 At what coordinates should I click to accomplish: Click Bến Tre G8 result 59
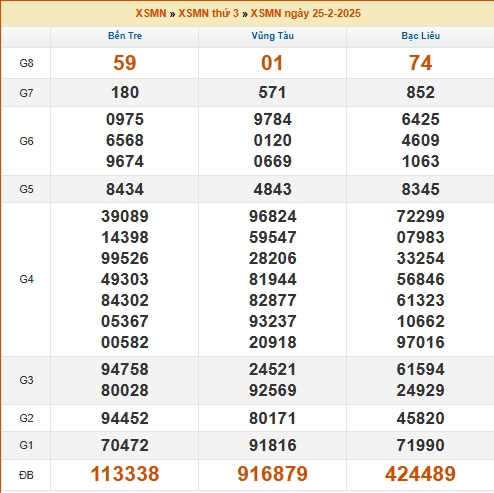tap(125, 63)
